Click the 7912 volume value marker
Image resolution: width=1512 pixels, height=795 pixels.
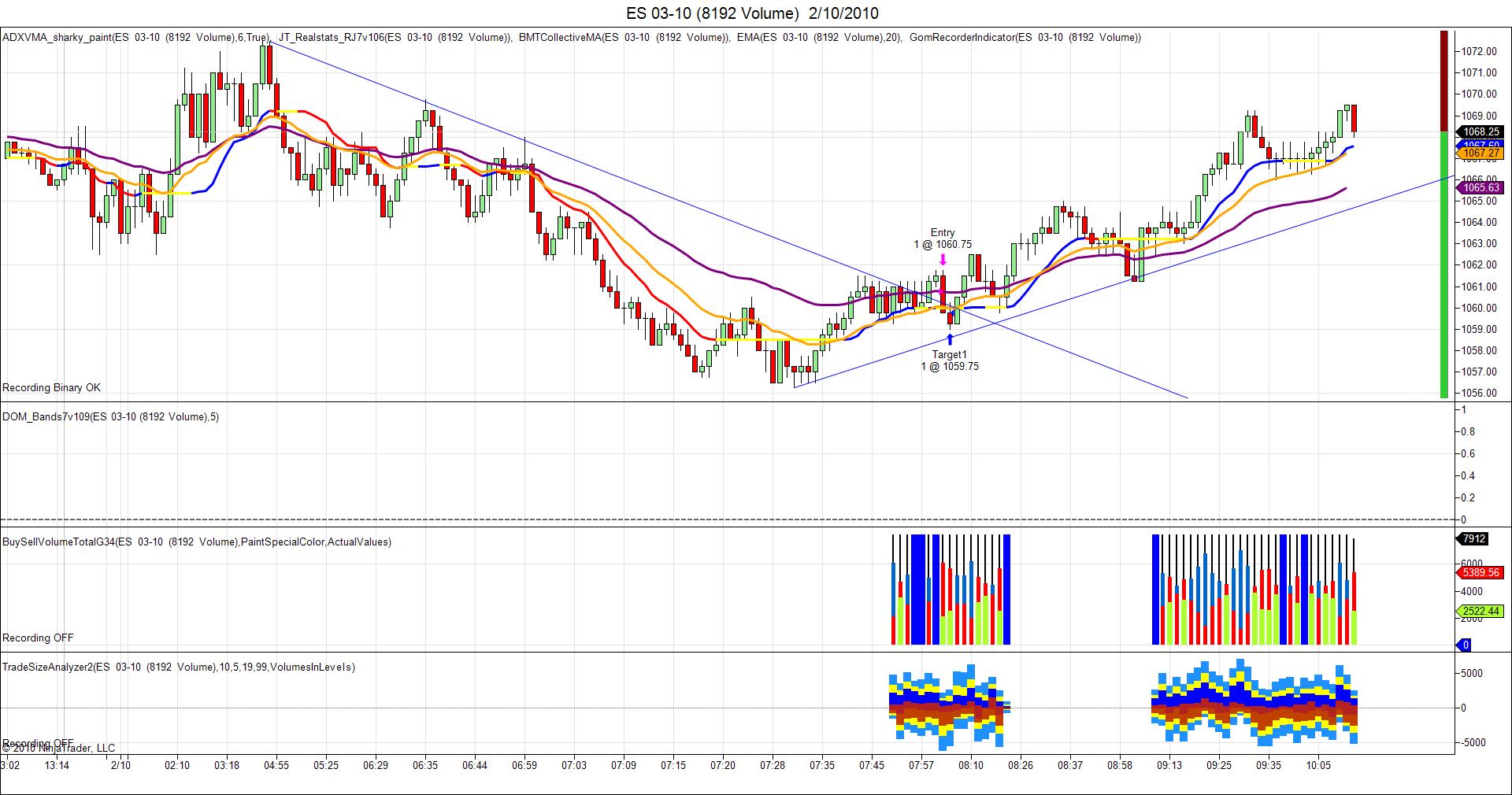point(1473,539)
